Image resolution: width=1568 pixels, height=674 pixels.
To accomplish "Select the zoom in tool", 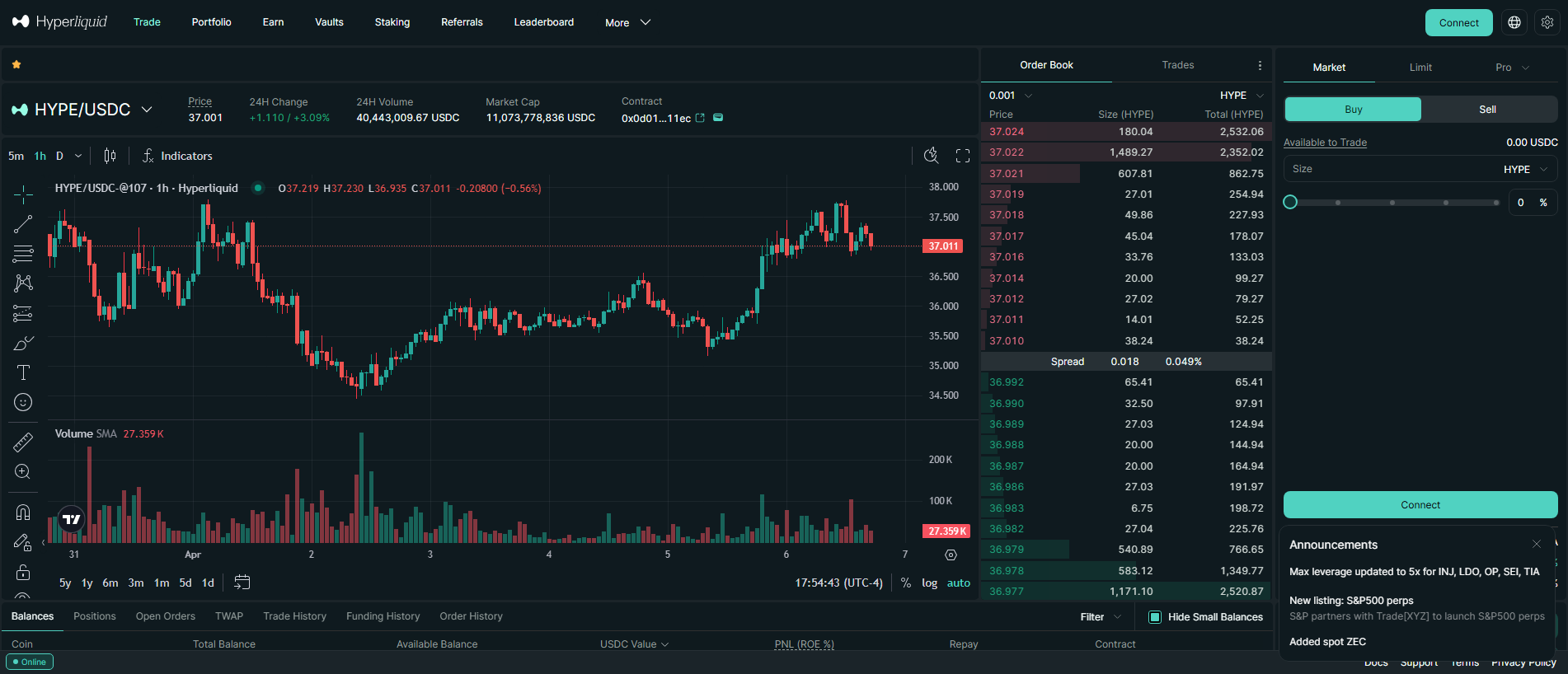I will (x=23, y=472).
